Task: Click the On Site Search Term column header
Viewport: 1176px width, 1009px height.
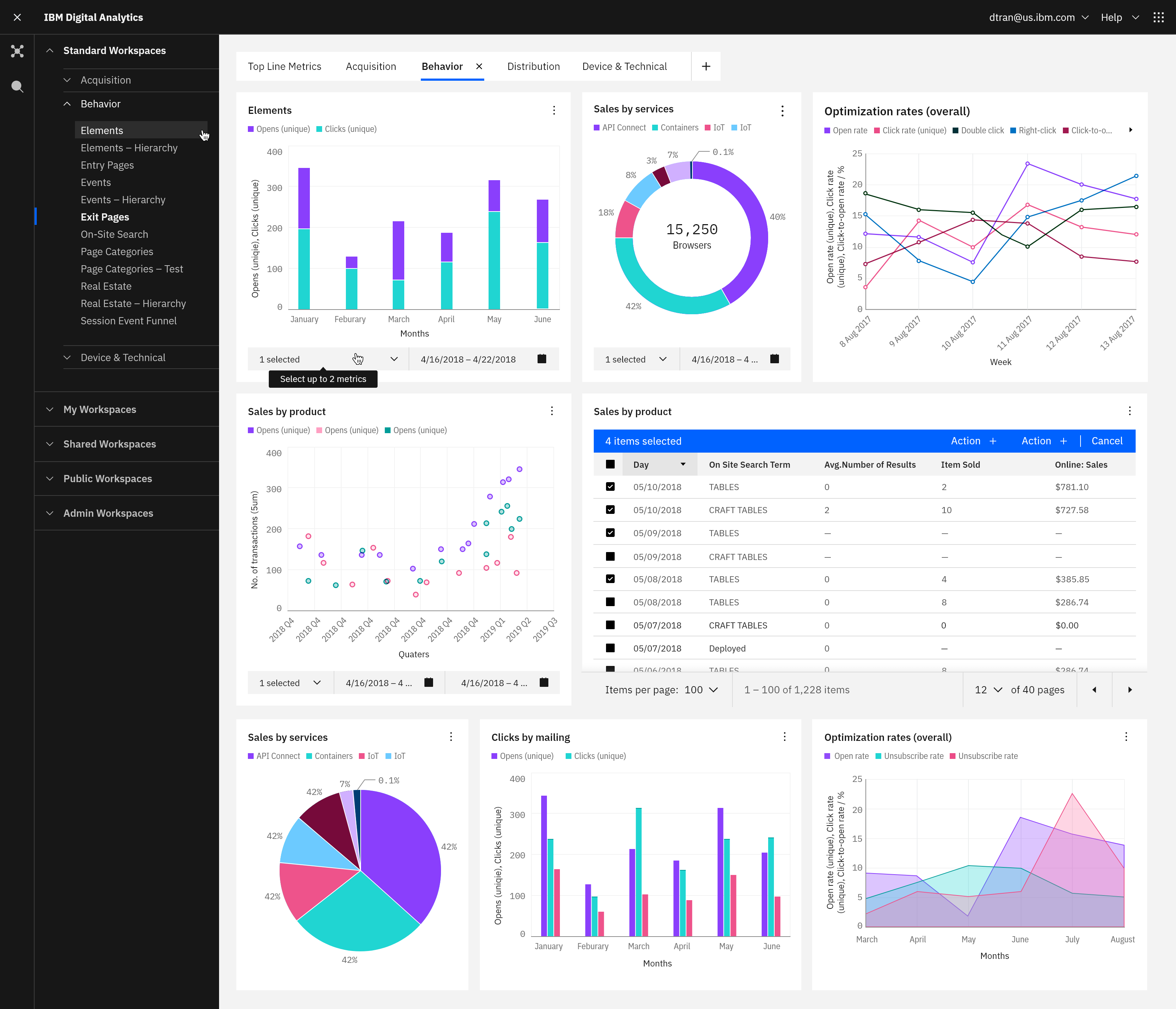Action: pyautogui.click(x=749, y=464)
